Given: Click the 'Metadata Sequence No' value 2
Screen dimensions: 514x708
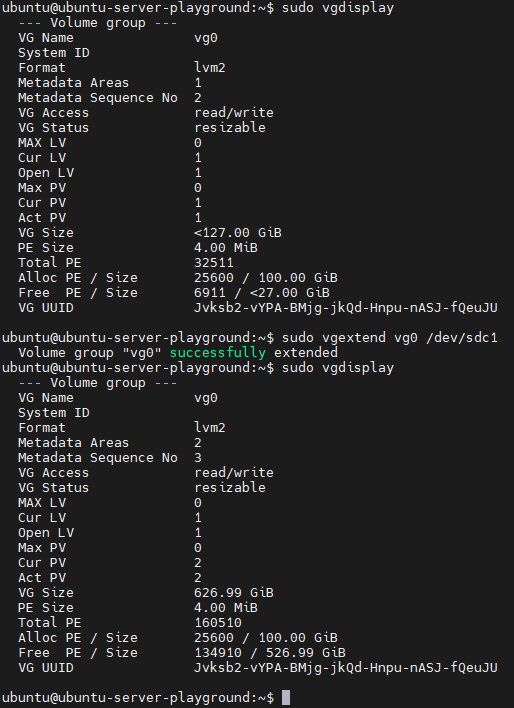Looking at the screenshot, I should [198, 98].
